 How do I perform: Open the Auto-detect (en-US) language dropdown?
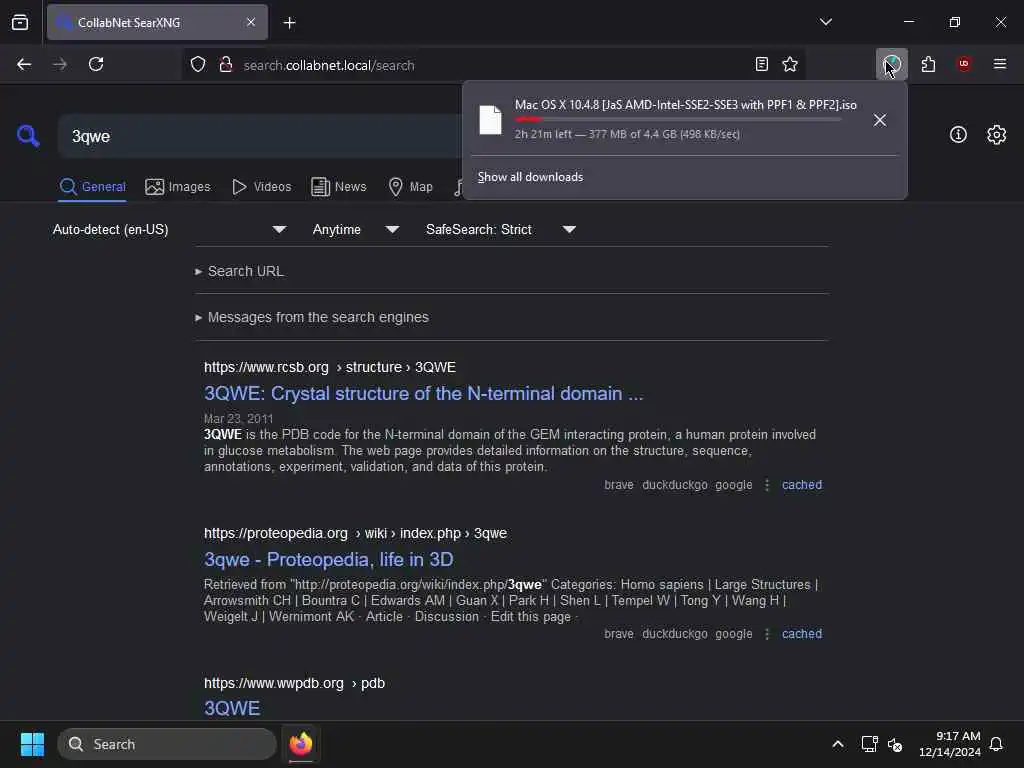pos(170,229)
